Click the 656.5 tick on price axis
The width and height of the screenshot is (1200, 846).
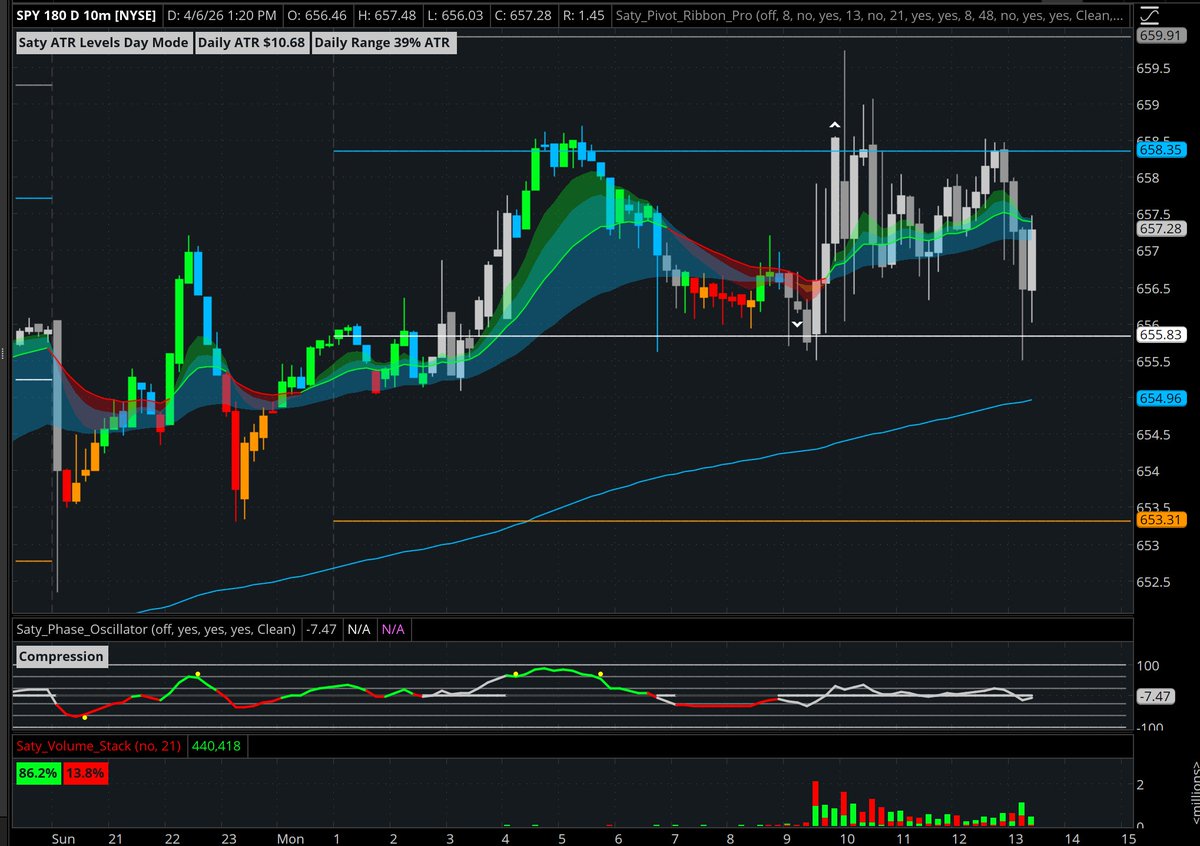tap(1154, 288)
